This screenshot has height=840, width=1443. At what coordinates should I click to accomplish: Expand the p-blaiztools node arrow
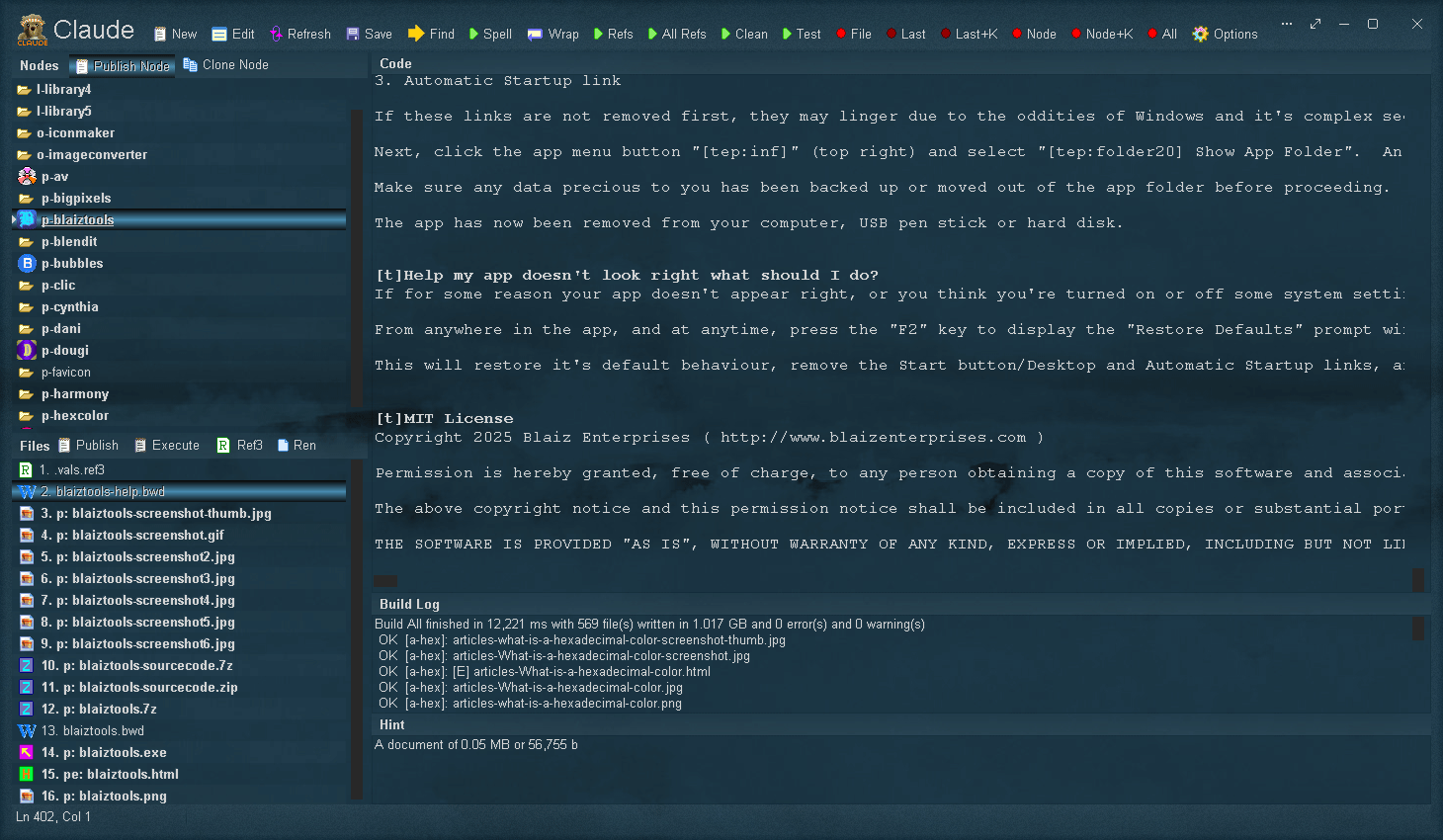pyautogui.click(x=14, y=219)
